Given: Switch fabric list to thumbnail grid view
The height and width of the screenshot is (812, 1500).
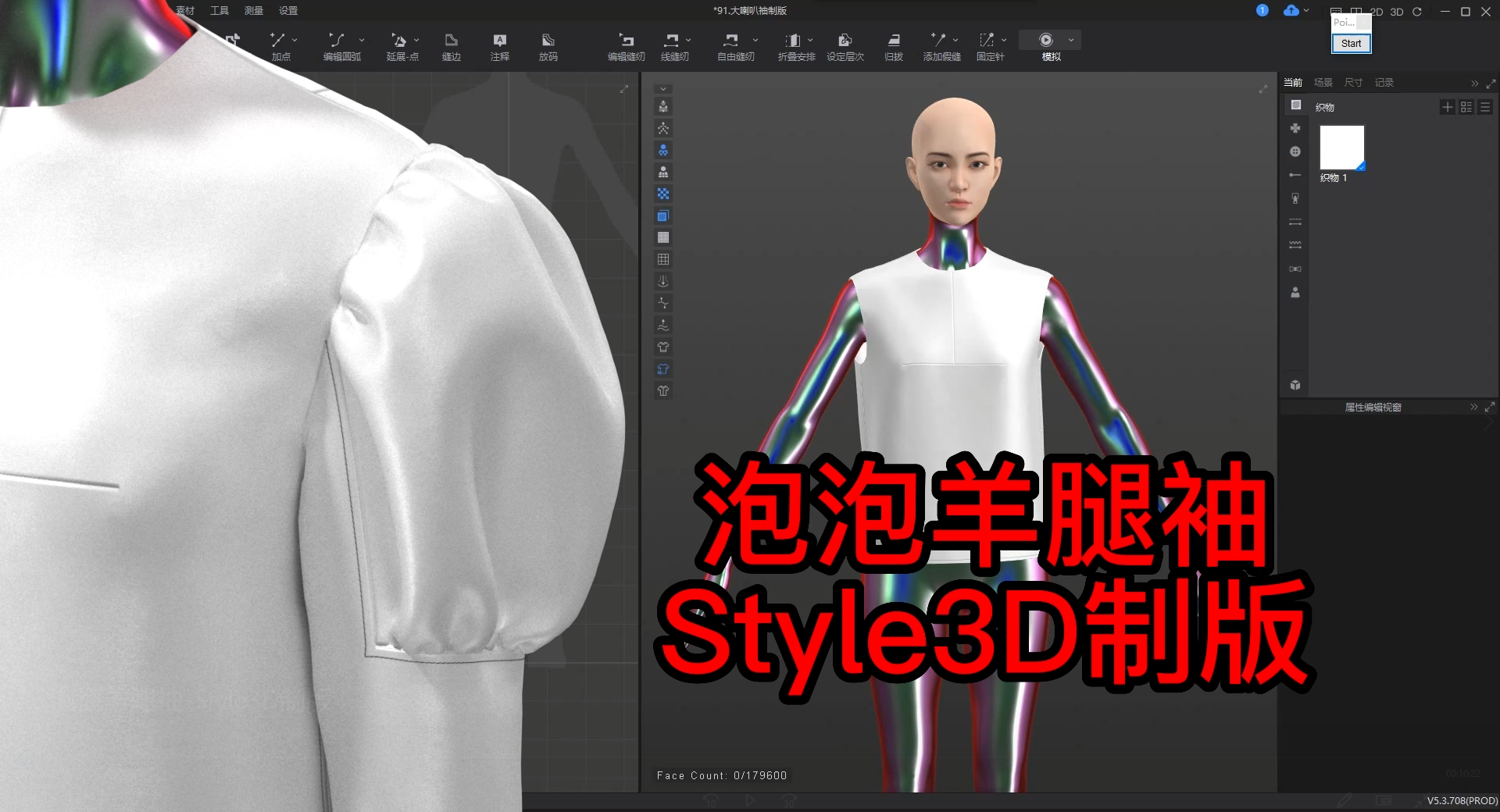Looking at the screenshot, I should 1466,108.
